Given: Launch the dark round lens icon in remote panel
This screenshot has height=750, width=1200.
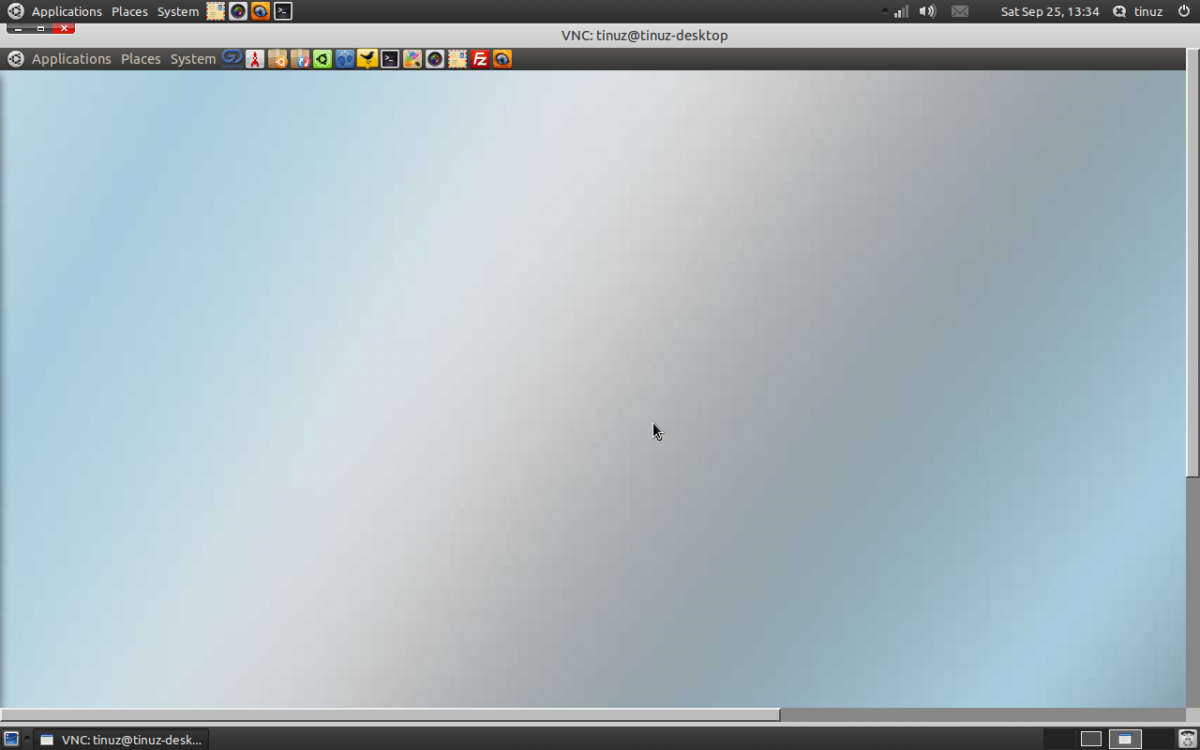Looking at the screenshot, I should 435,59.
